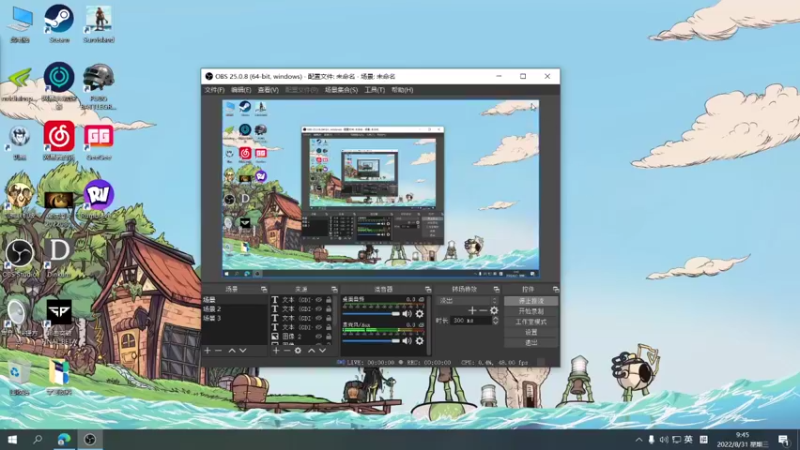Screen dimensions: 800x450
Task: Open OBS Studio desktop shortcut
Action: click(x=19, y=258)
